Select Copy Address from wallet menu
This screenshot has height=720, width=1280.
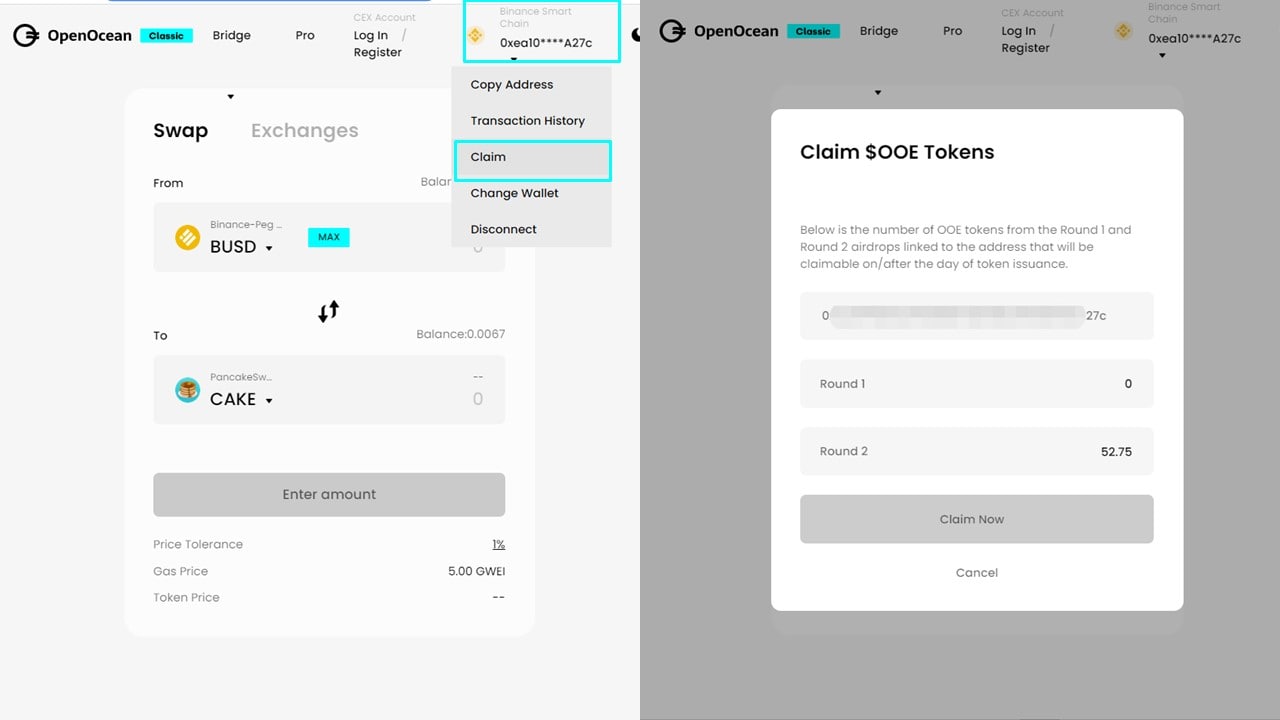click(x=531, y=85)
